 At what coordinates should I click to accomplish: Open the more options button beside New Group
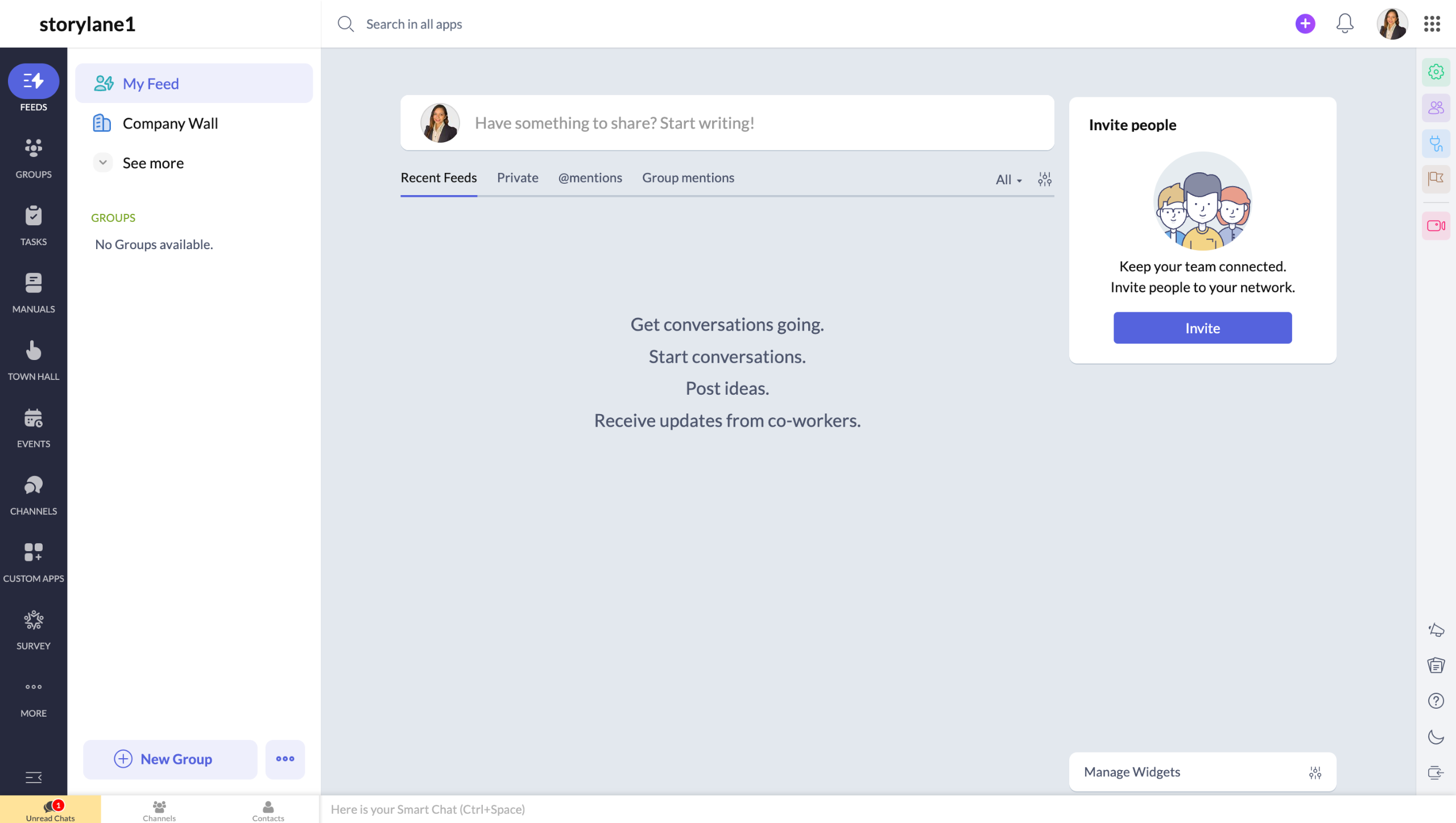pos(285,759)
